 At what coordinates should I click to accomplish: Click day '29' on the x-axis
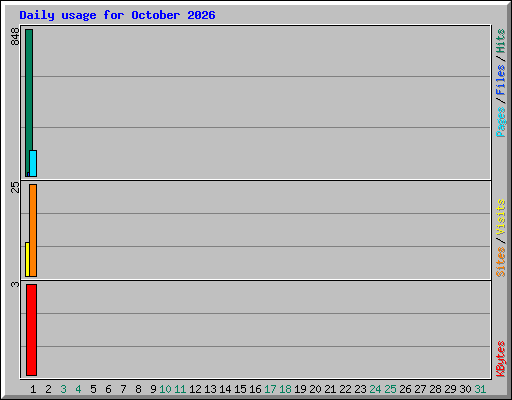tap(450, 389)
